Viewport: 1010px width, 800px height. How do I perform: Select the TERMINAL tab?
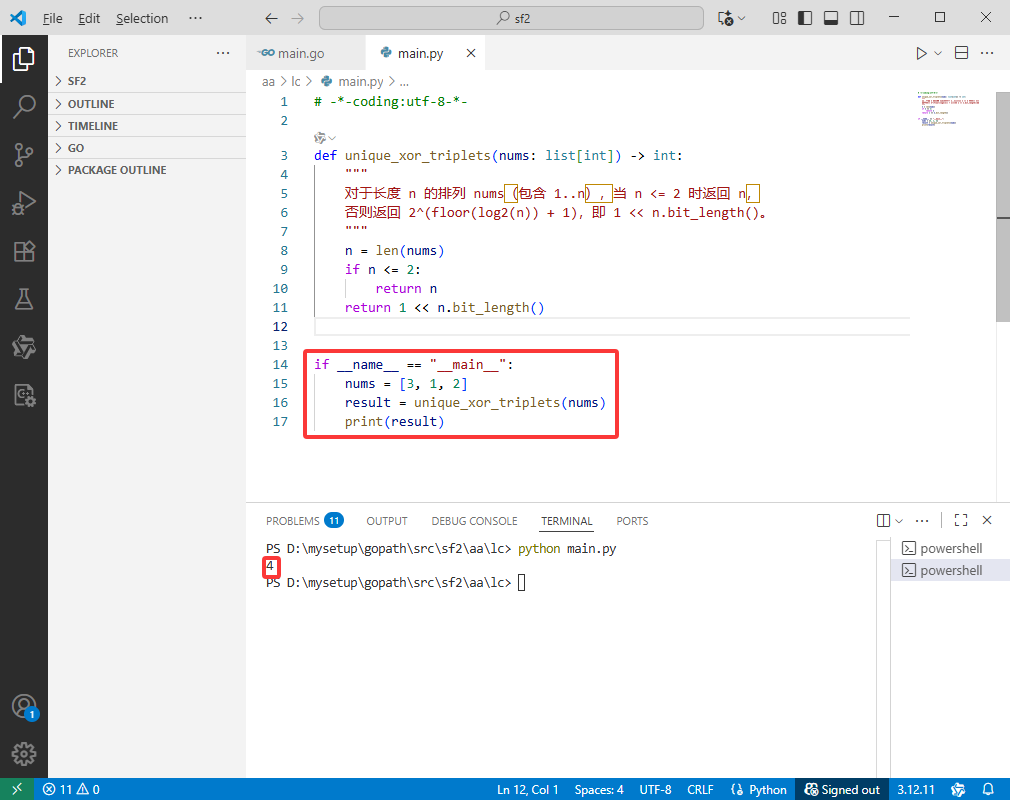566,520
